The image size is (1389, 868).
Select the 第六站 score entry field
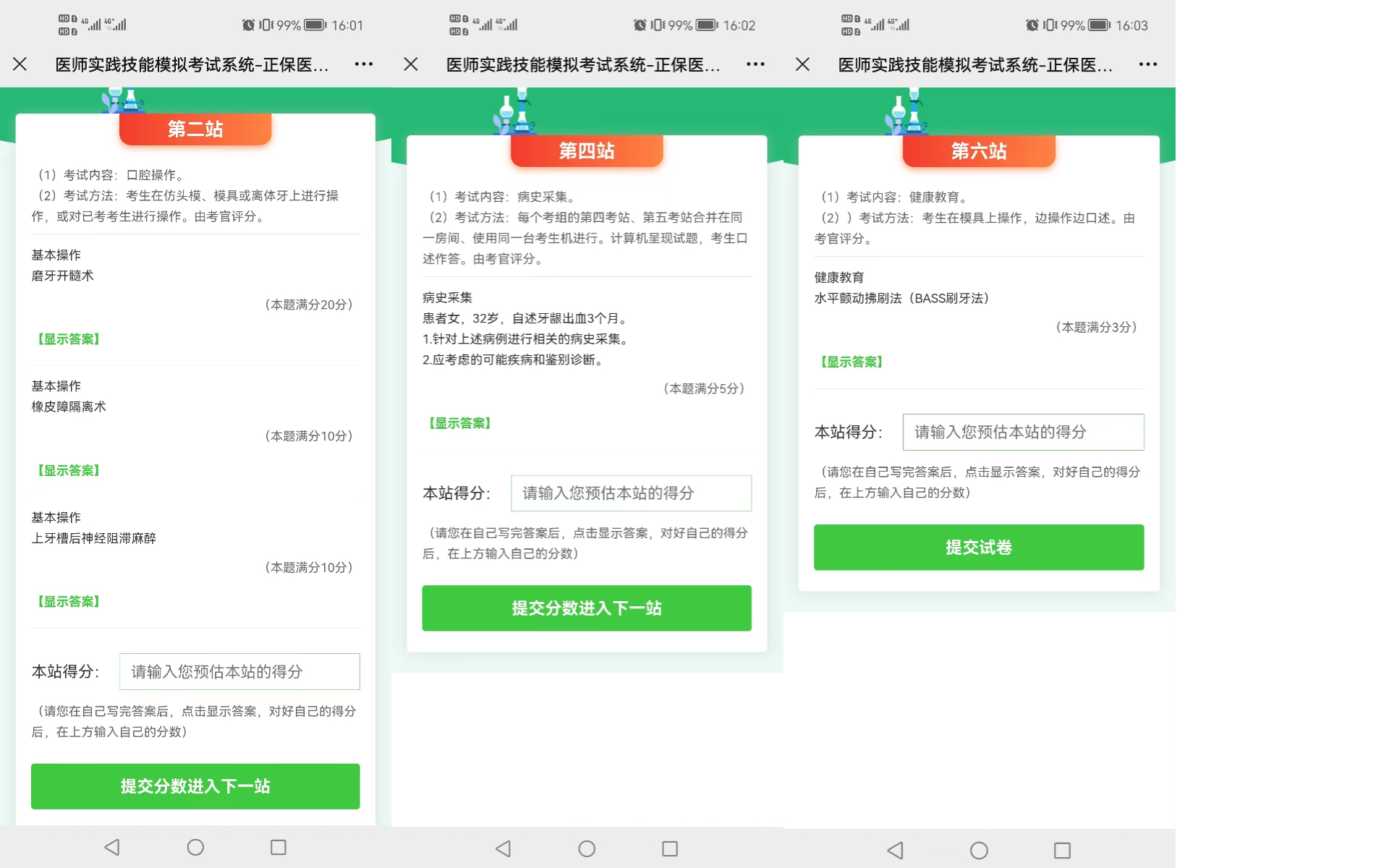(x=1023, y=432)
